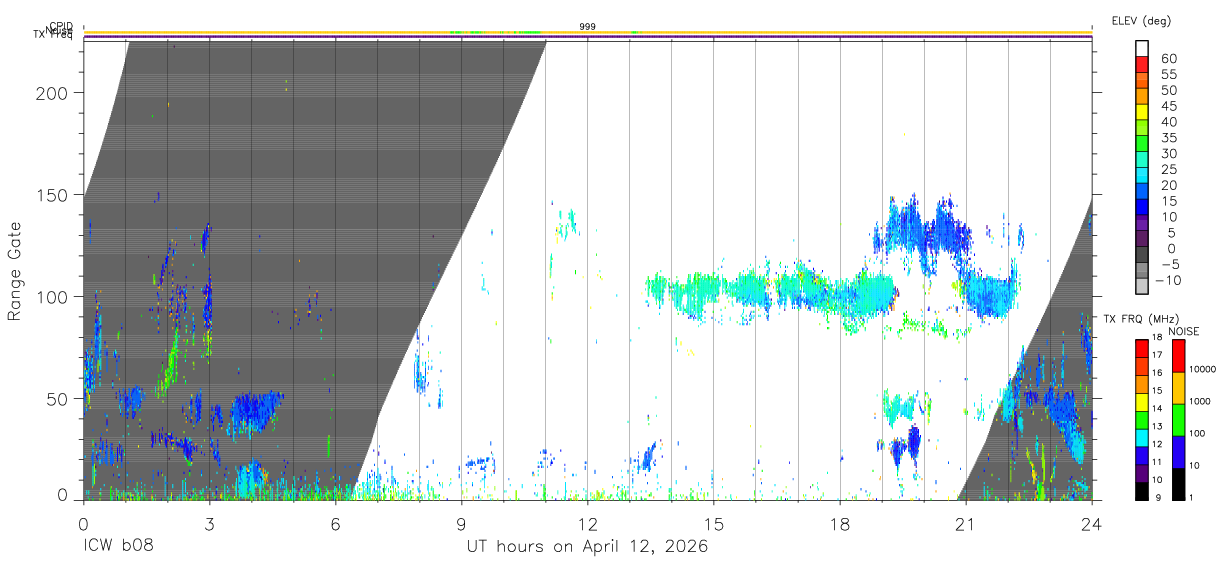Click the "10000" label on NOISE colorbar

point(1203,369)
